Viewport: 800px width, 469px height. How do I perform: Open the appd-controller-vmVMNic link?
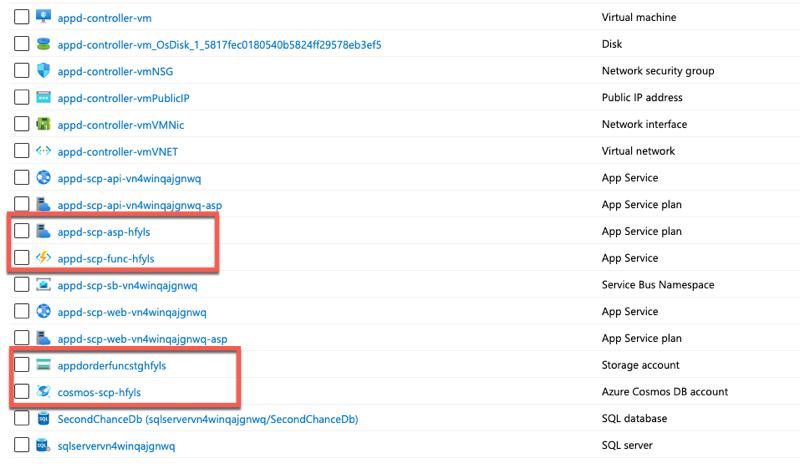coord(120,125)
